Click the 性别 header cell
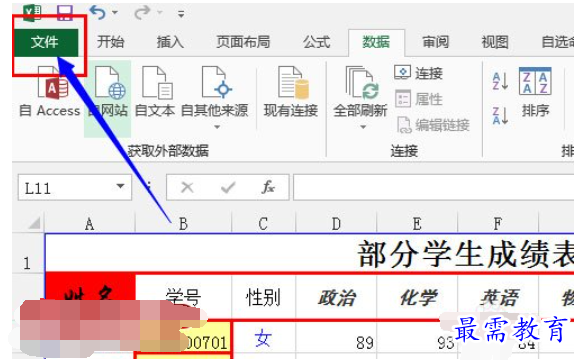The image size is (576, 361). tap(263, 297)
